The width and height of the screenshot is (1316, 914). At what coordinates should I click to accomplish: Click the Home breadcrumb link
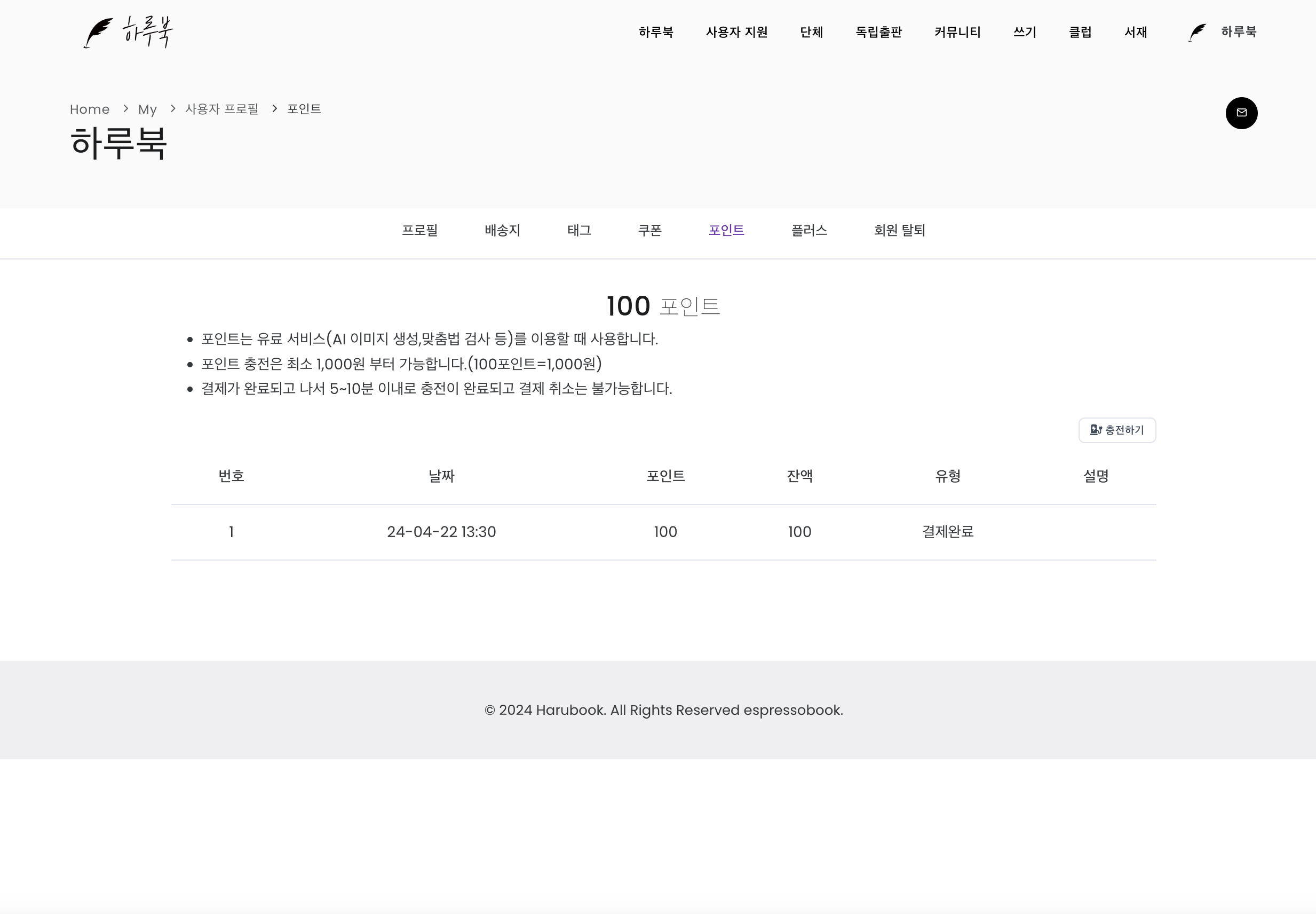tap(89, 109)
